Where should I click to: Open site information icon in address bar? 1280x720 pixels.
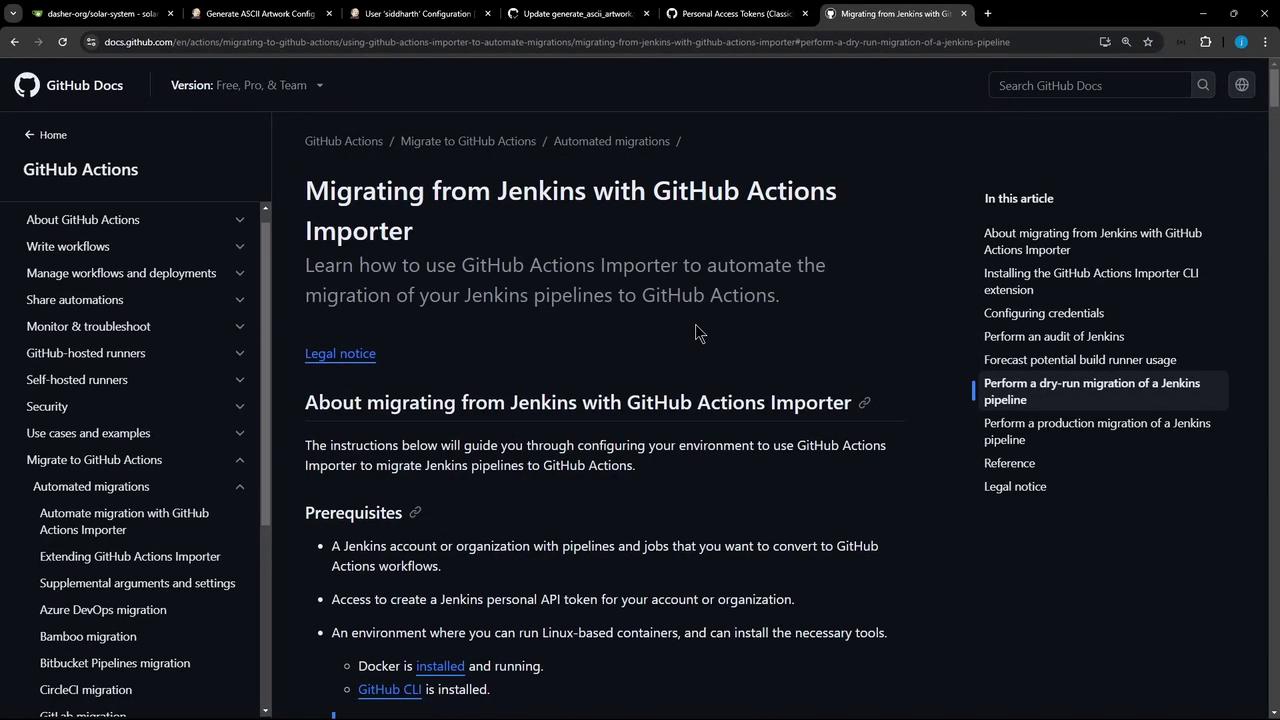pos(91,42)
